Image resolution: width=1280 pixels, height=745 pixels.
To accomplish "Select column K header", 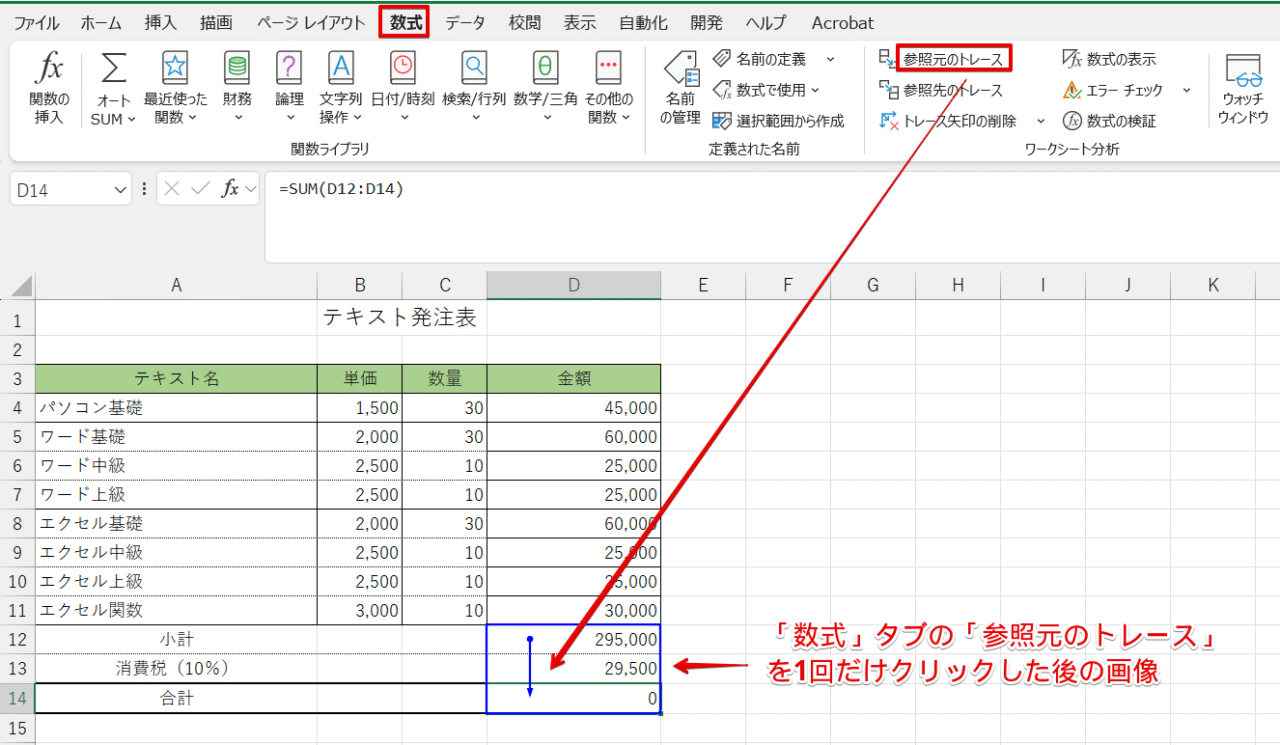I will pyautogui.click(x=1213, y=285).
